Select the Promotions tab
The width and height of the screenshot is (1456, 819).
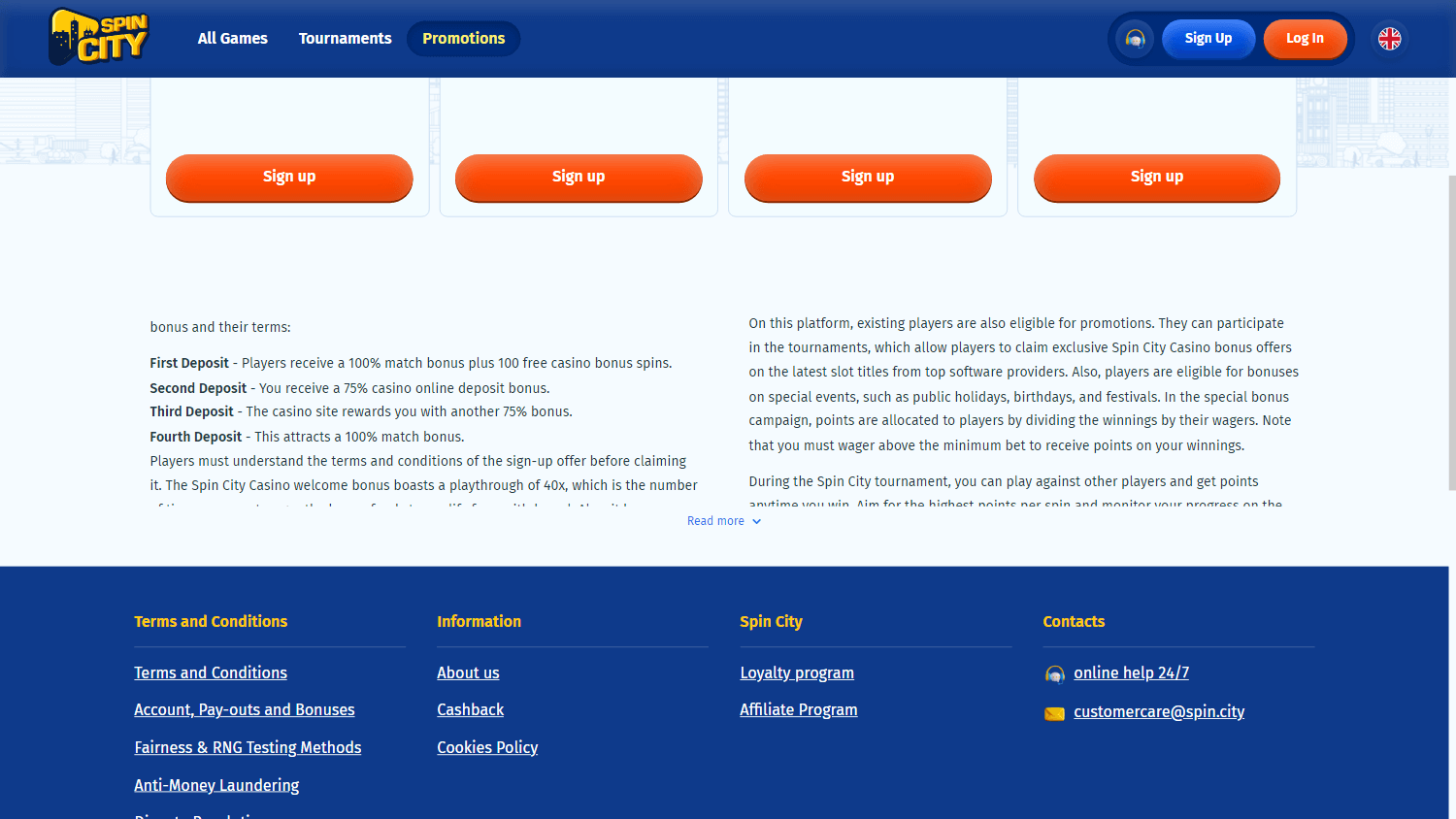[x=464, y=39]
